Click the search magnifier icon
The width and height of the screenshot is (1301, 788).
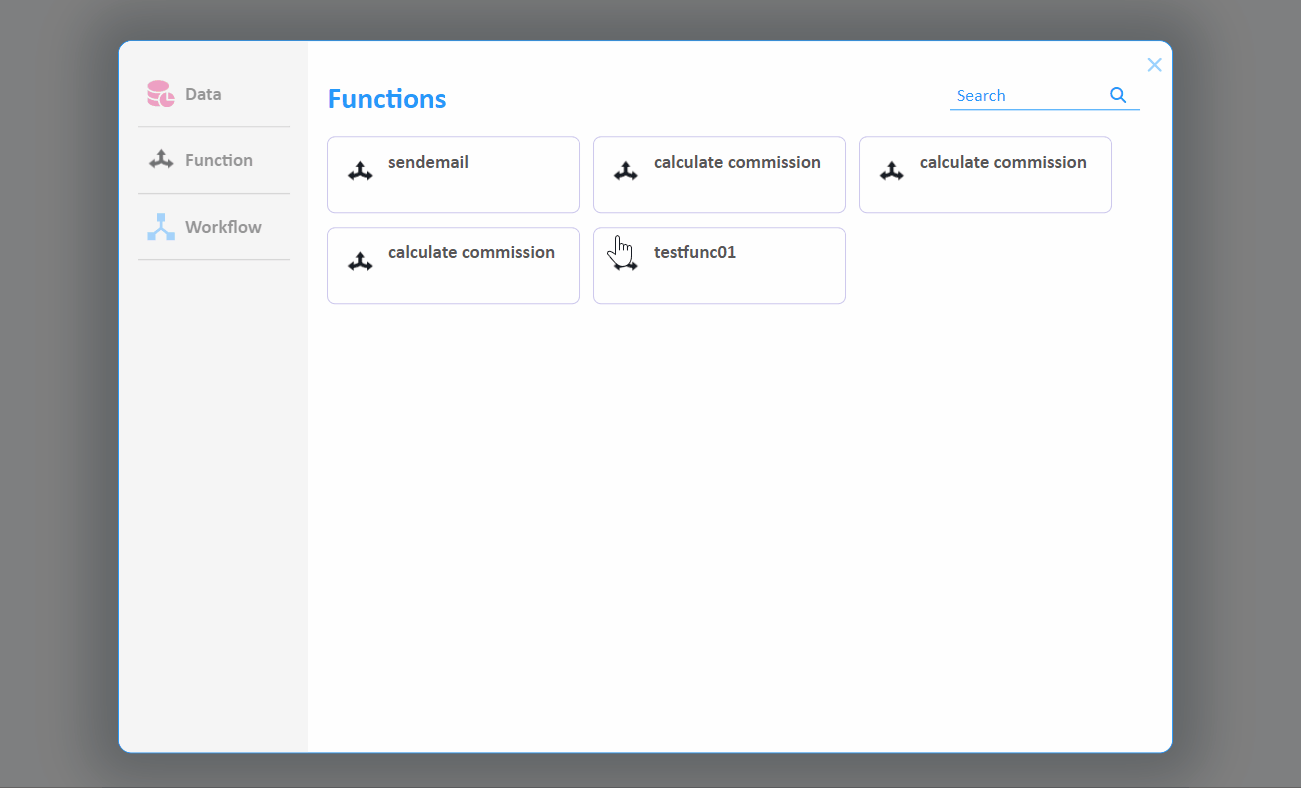(x=1118, y=95)
